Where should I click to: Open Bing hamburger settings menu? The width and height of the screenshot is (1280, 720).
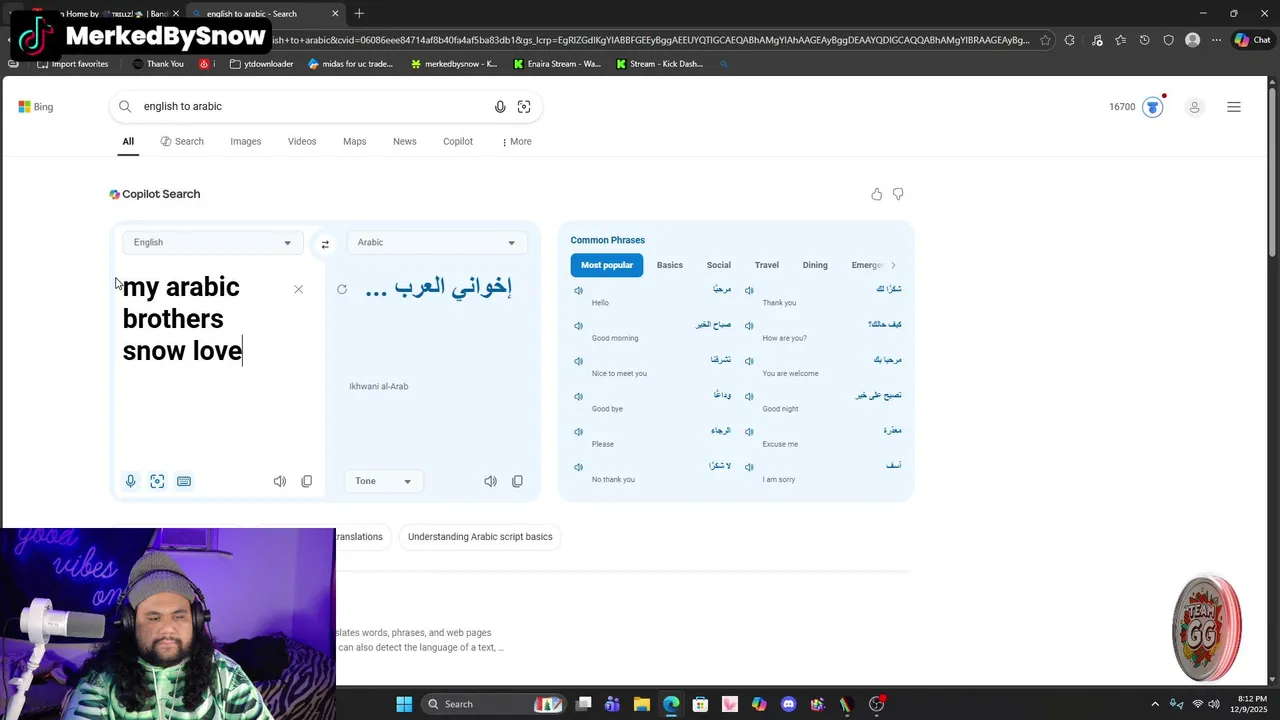(1234, 107)
